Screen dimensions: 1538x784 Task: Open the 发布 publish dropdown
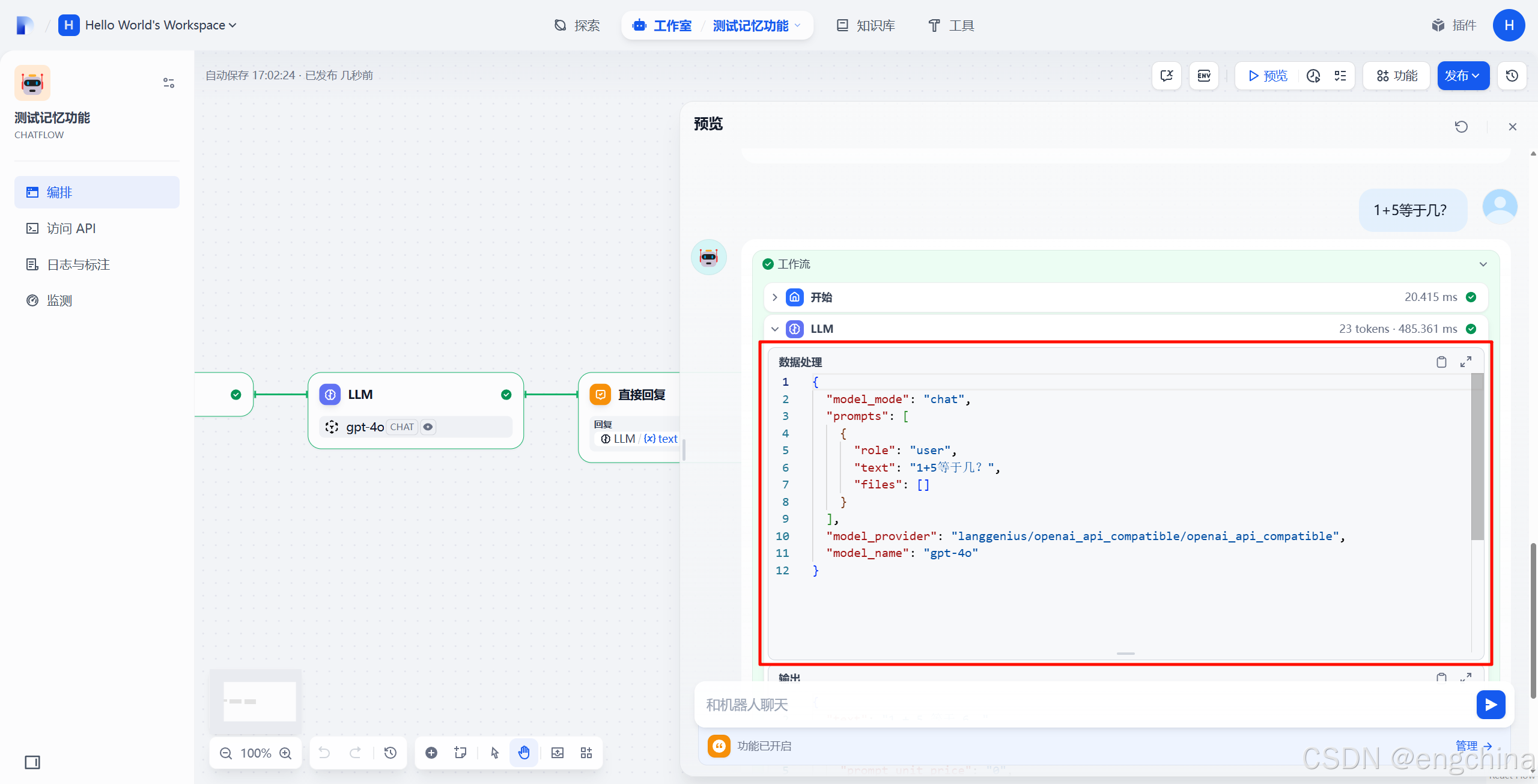coord(1463,76)
